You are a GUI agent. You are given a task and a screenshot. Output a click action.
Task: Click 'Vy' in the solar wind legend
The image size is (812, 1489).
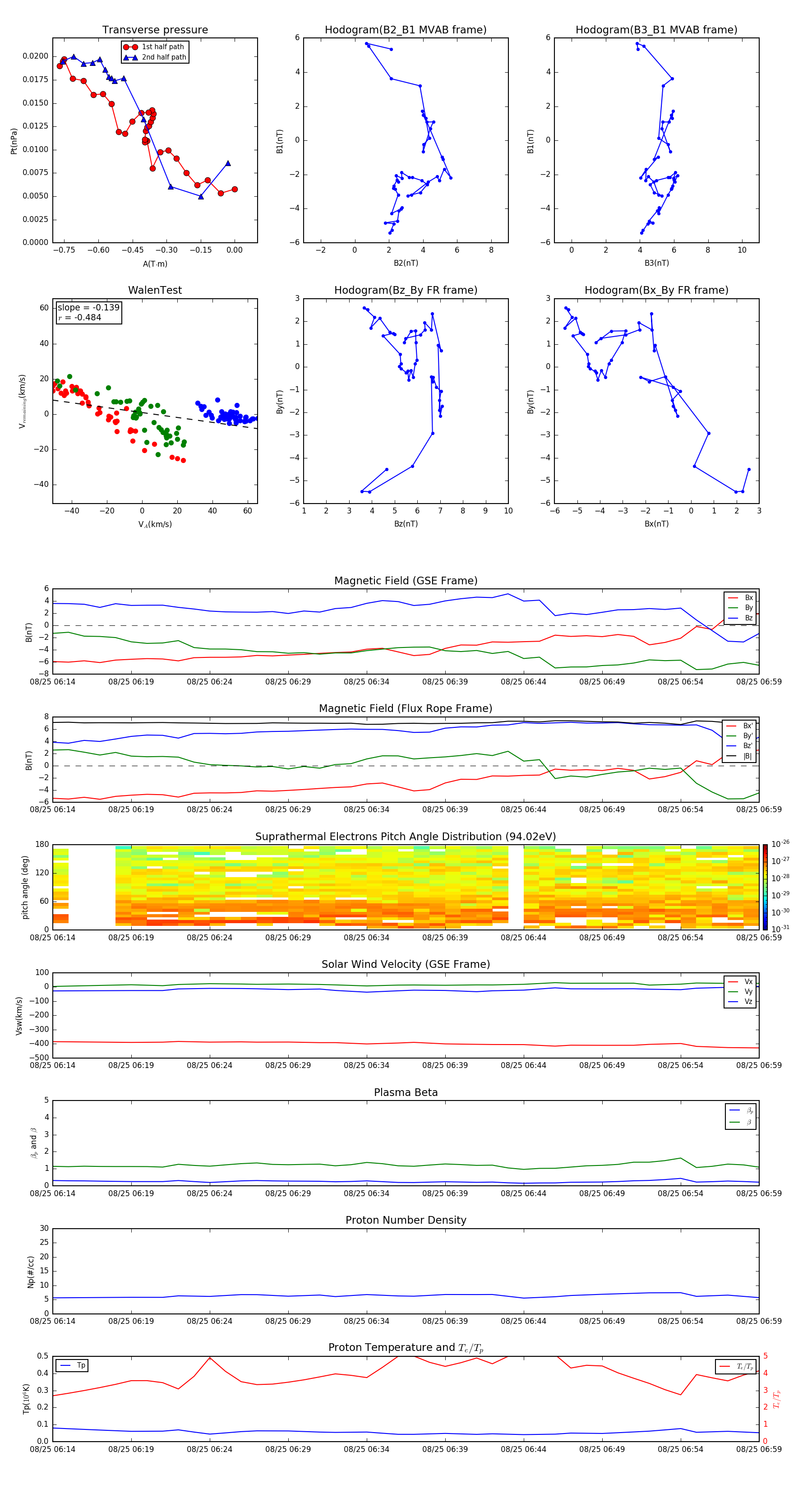tap(748, 991)
